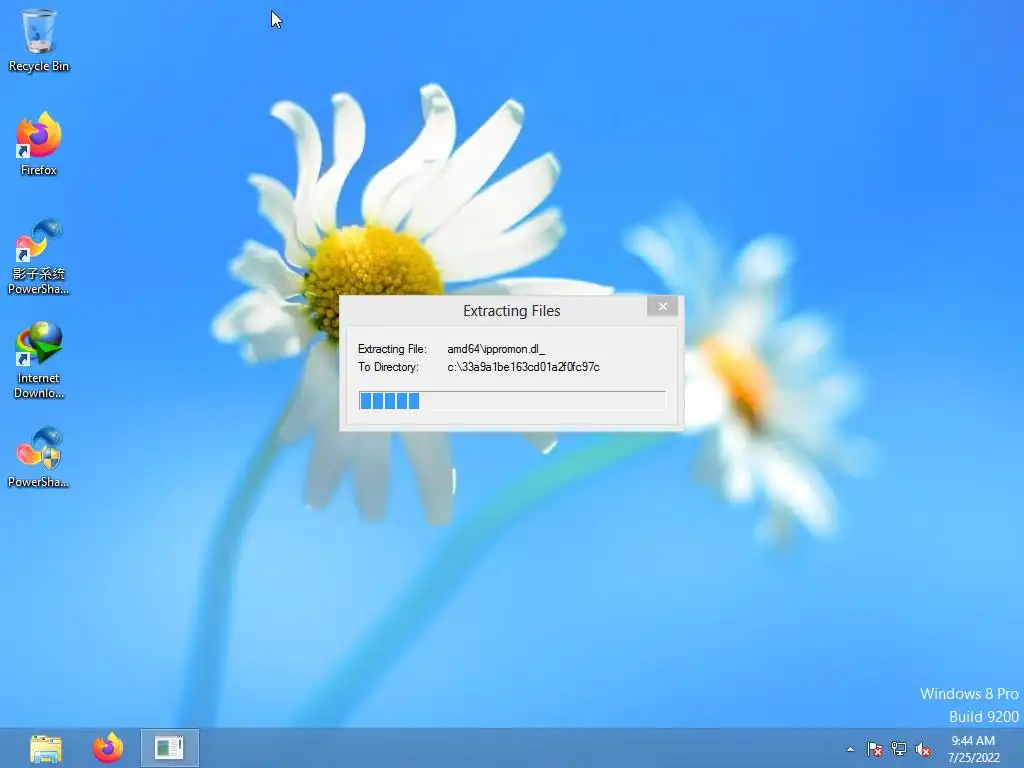This screenshot has height=768, width=1024.
Task: Click the "Extracting File:" label
Action: click(392, 349)
